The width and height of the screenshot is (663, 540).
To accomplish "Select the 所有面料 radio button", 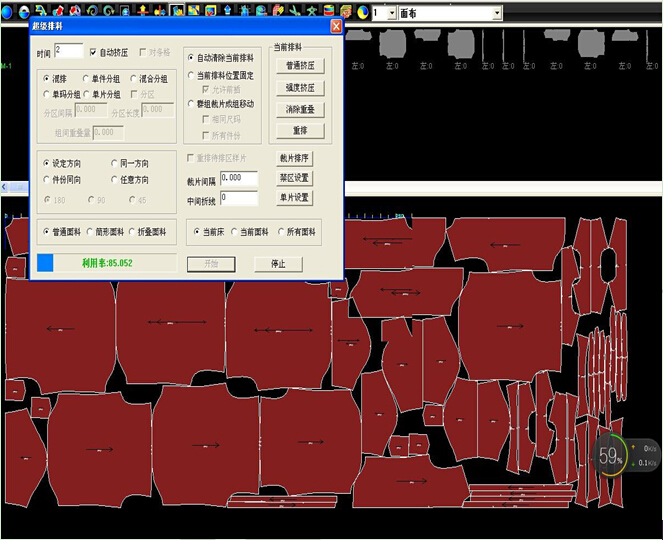I will click(282, 232).
